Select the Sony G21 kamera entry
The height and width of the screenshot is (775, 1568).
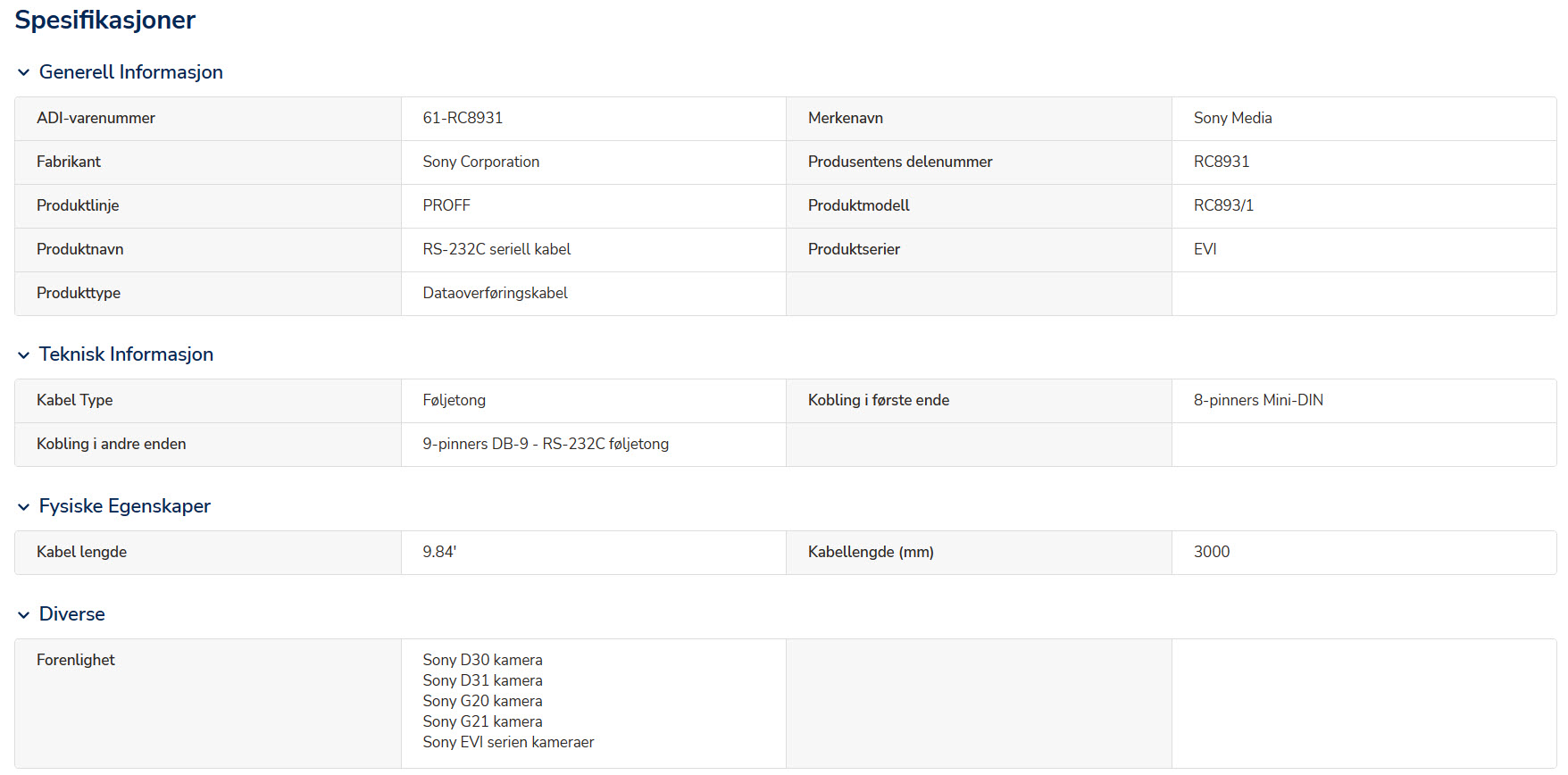483,721
